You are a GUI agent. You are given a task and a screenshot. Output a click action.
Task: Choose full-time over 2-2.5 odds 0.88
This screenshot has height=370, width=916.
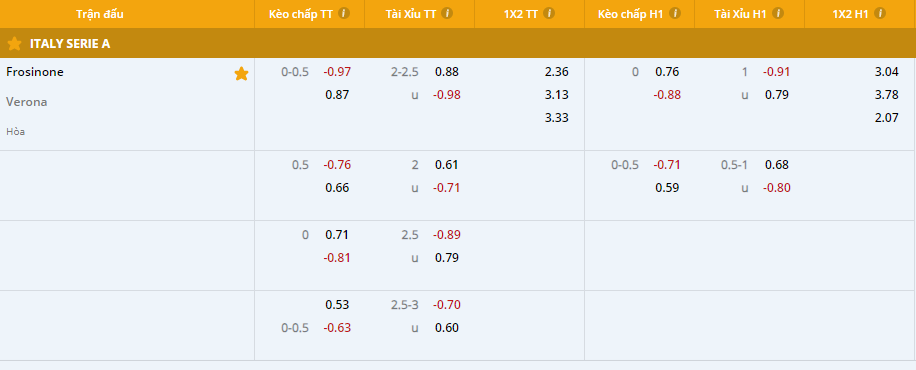click(x=447, y=72)
